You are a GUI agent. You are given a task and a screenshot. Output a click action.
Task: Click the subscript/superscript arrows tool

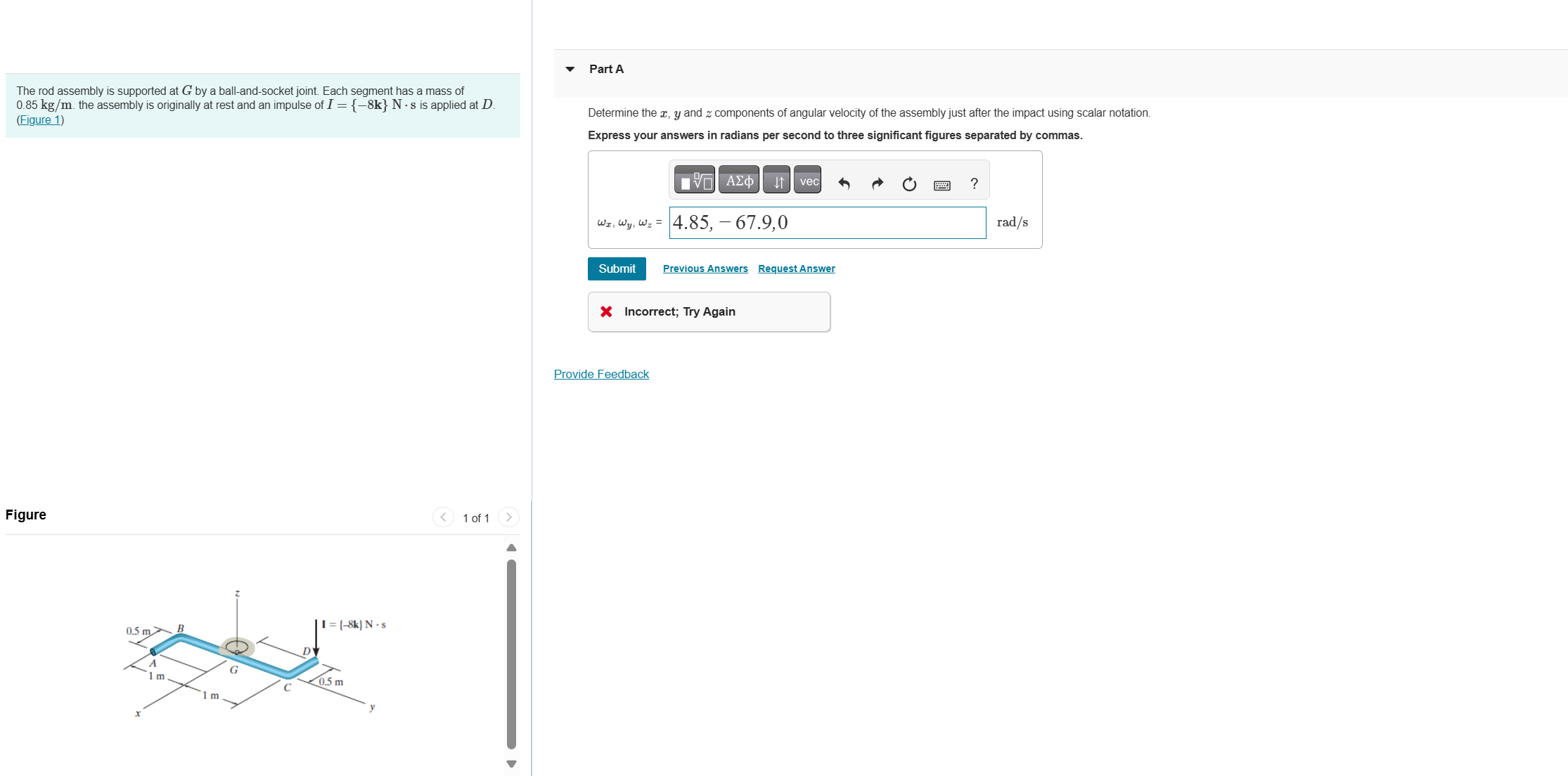coord(778,181)
